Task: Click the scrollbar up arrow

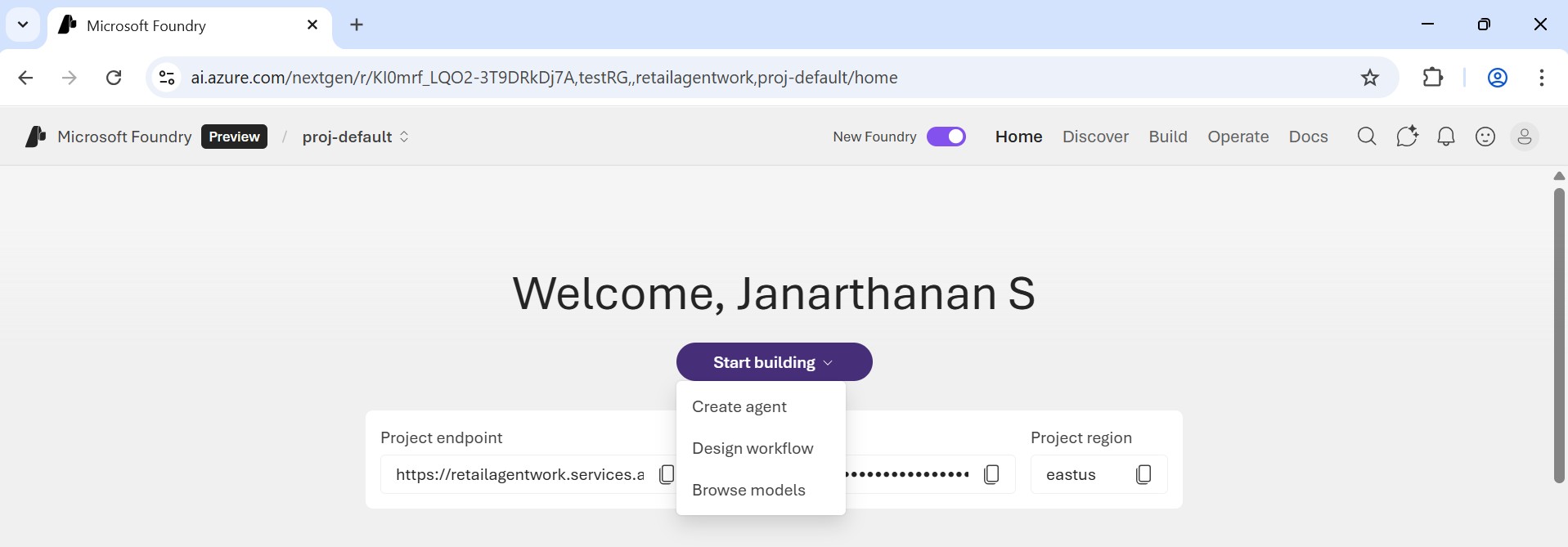Action: [x=1559, y=176]
